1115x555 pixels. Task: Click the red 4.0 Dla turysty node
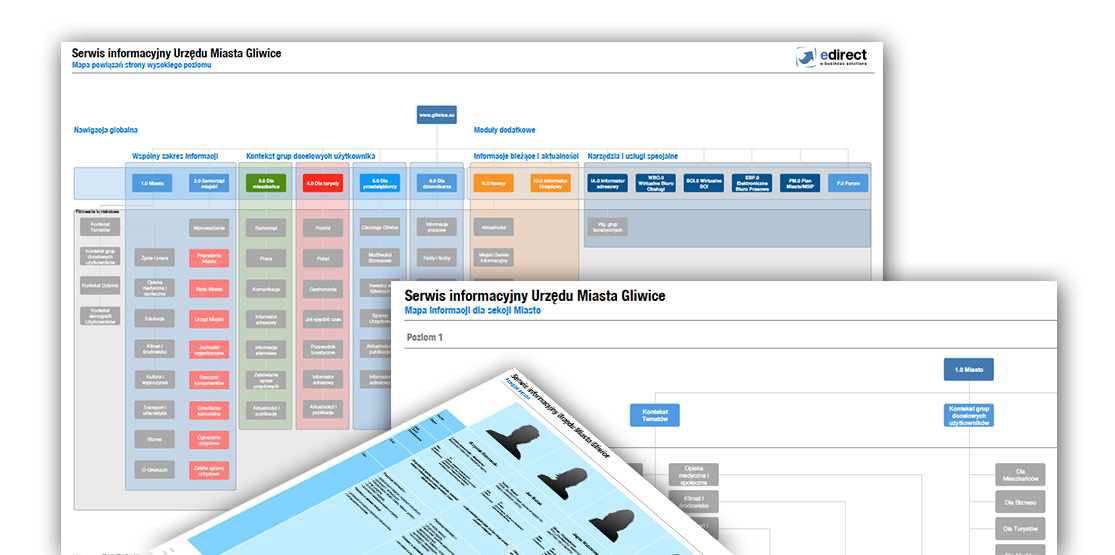[x=323, y=184]
